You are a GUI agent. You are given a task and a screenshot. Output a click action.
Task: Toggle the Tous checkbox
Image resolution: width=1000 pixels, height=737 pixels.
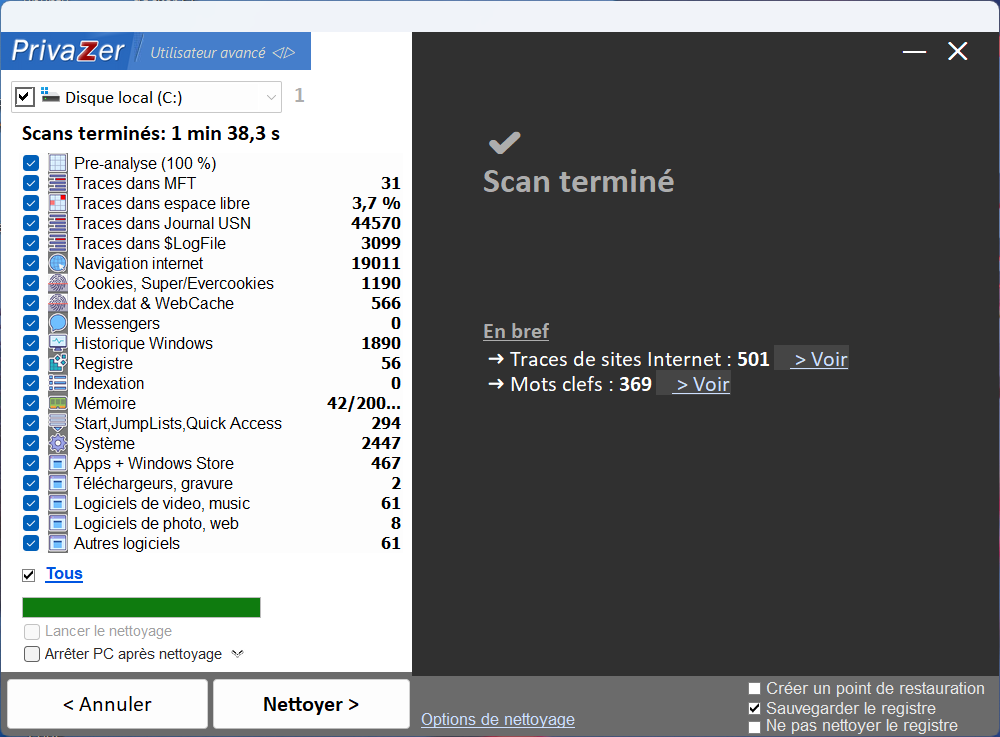click(x=28, y=575)
